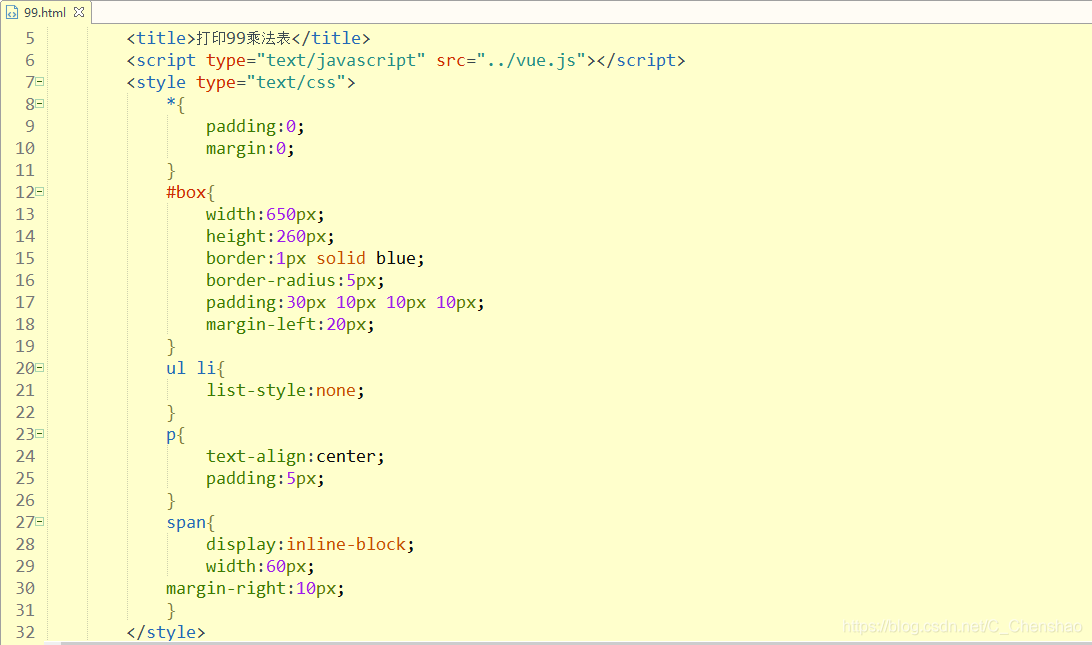
Task: Click the #box selector
Action: tap(186, 192)
